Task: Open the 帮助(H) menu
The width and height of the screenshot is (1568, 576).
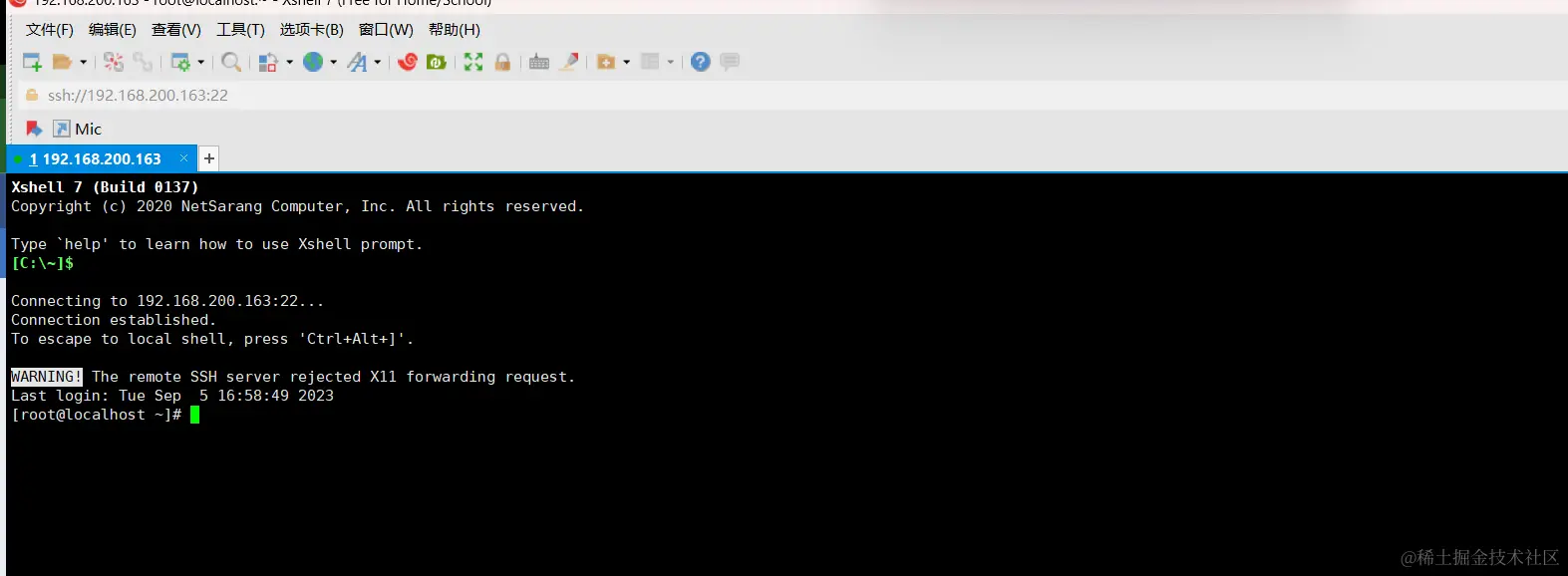Action: tap(455, 30)
